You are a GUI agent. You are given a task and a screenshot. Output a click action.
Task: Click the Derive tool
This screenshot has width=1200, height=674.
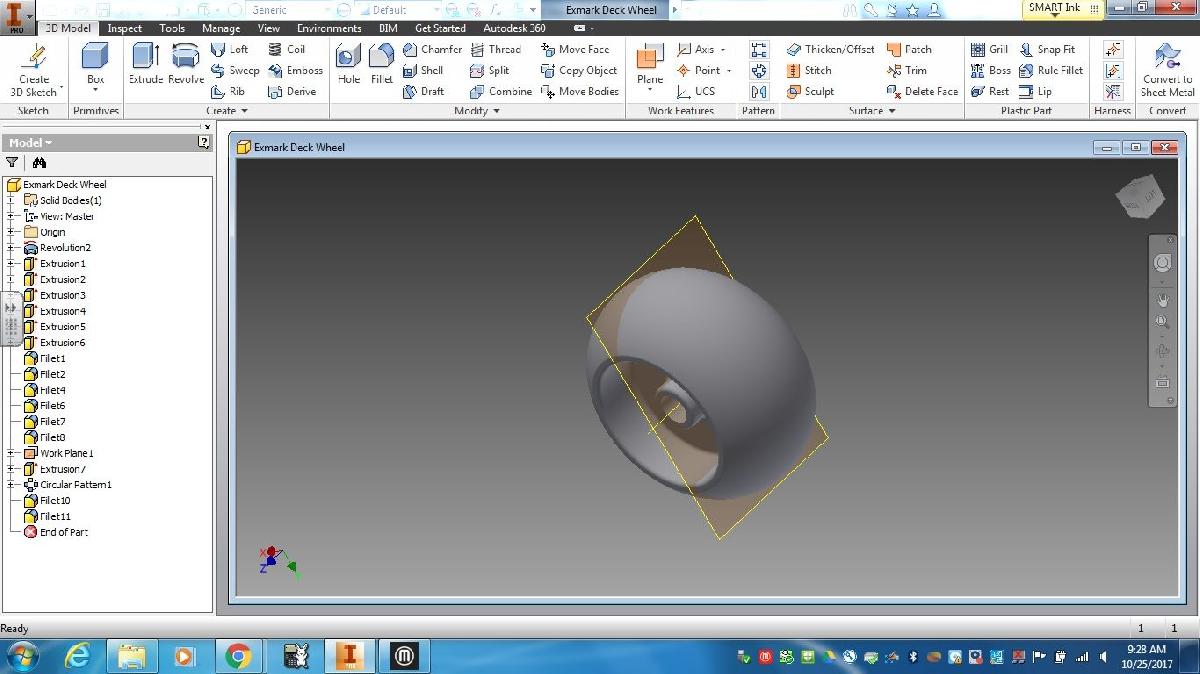[292, 91]
